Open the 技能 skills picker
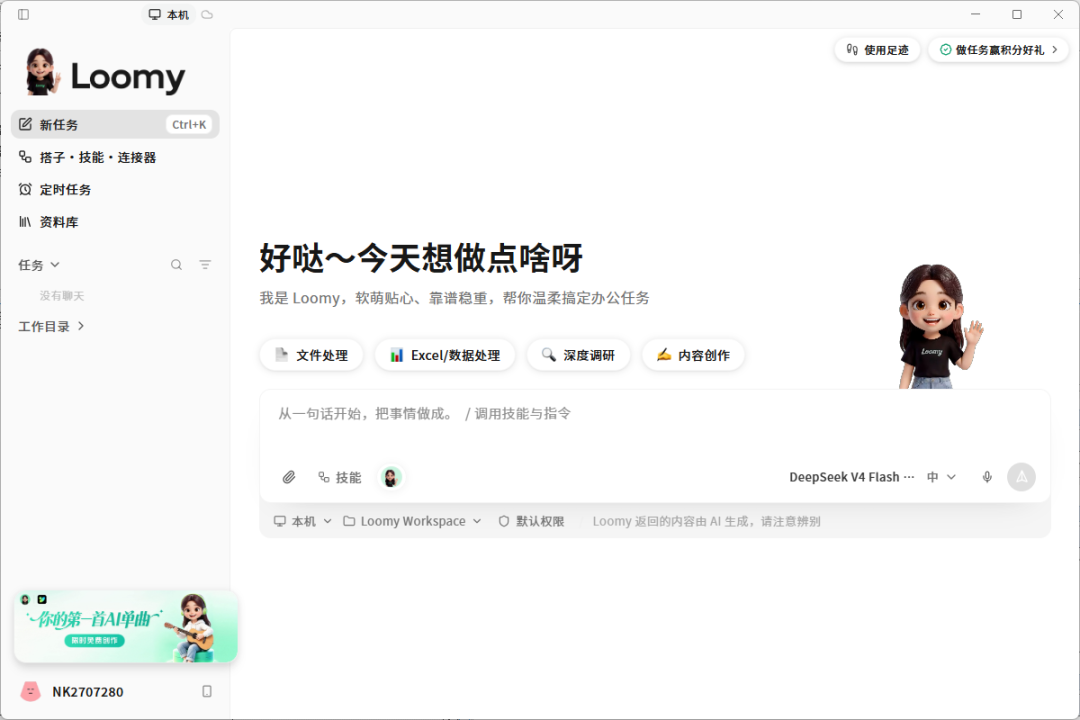The width and height of the screenshot is (1080, 720). 340,477
